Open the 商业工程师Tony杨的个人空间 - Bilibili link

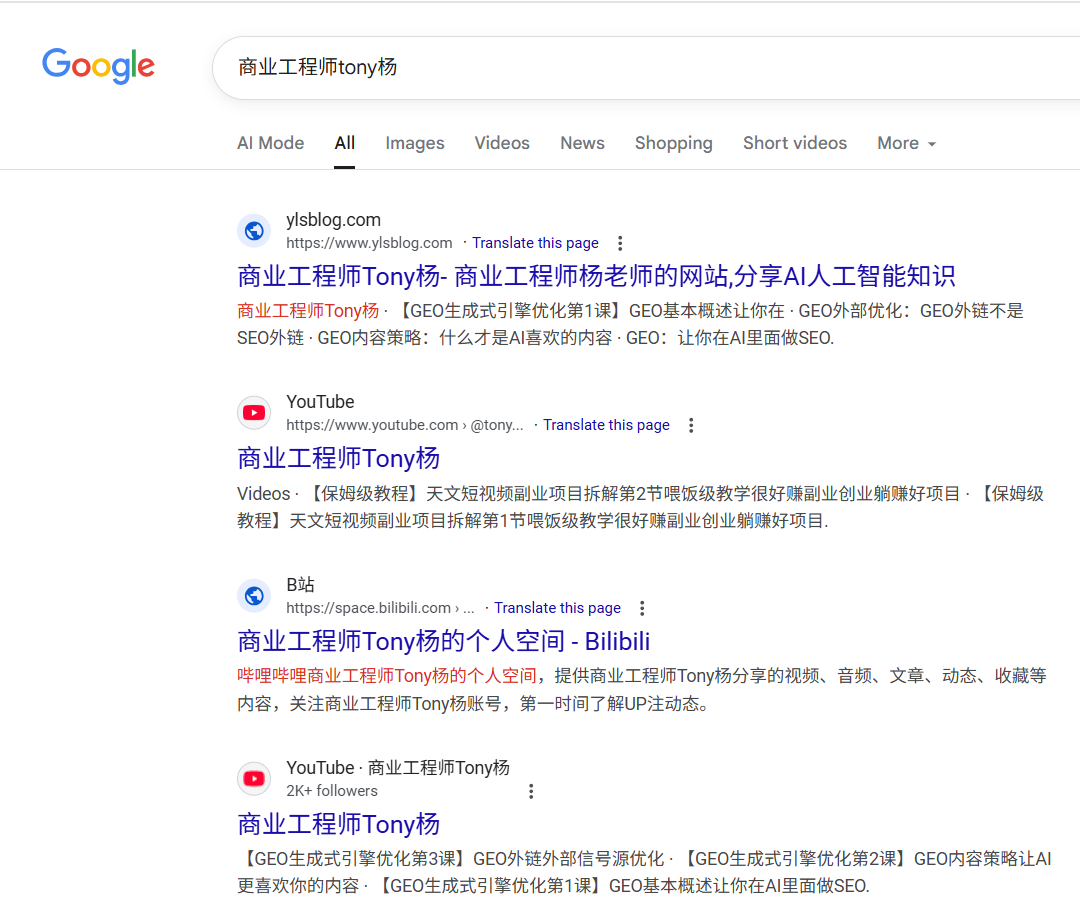(444, 641)
